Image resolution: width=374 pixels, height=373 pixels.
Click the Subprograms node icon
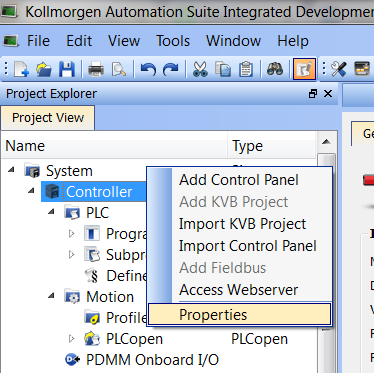pos(92,255)
